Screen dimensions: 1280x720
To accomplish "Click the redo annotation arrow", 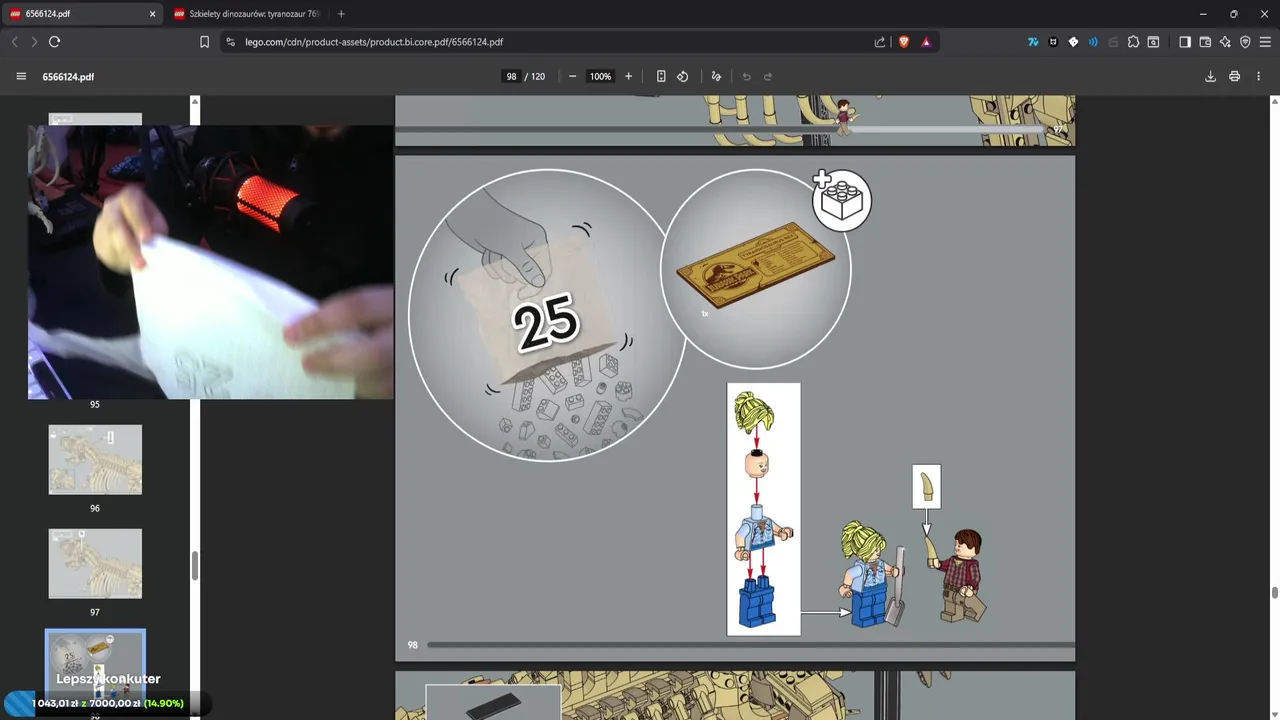I will pyautogui.click(x=768, y=76).
